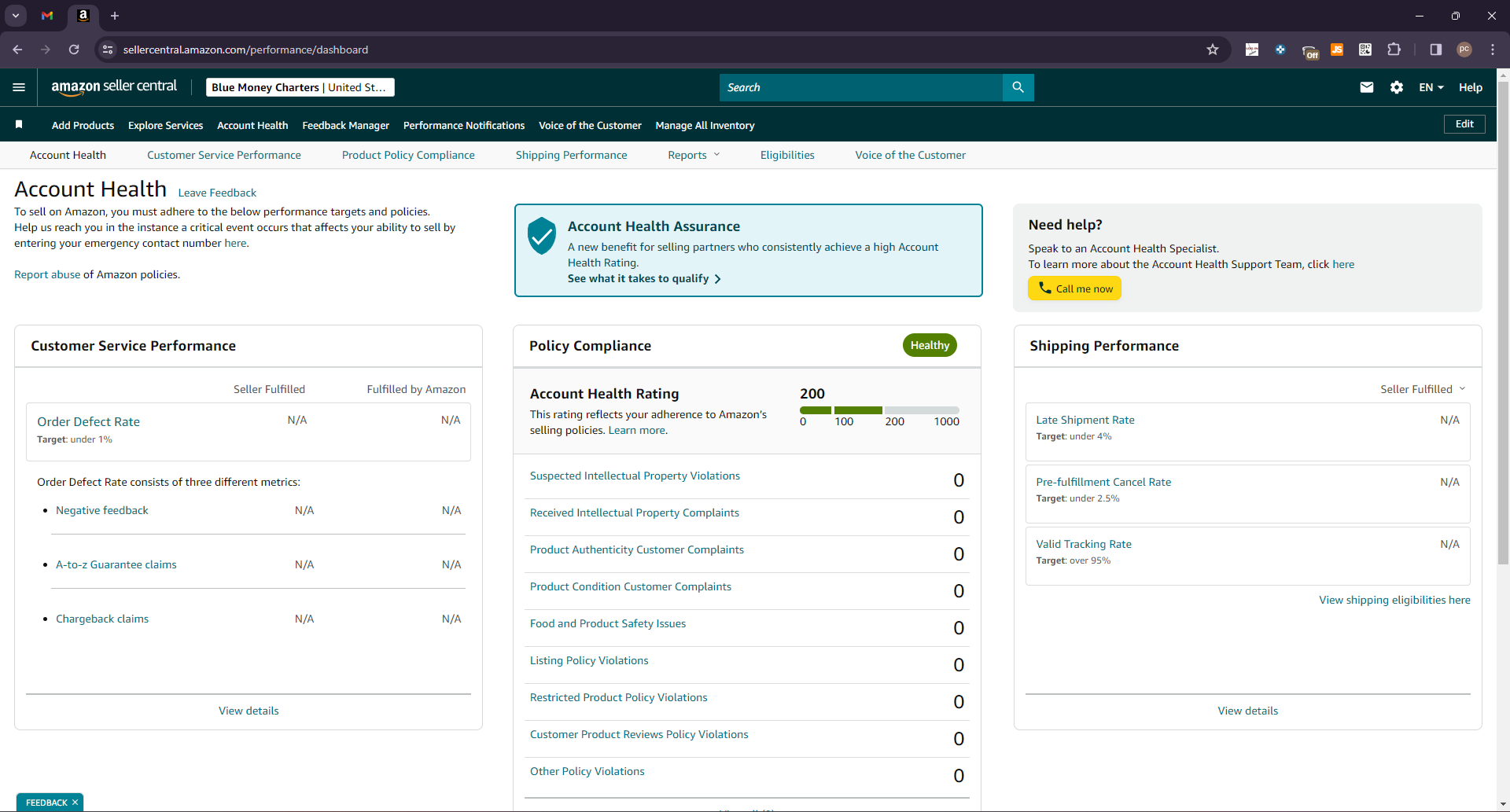This screenshot has height=812, width=1510.
Task: View details for Shipping Performance
Action: point(1248,711)
